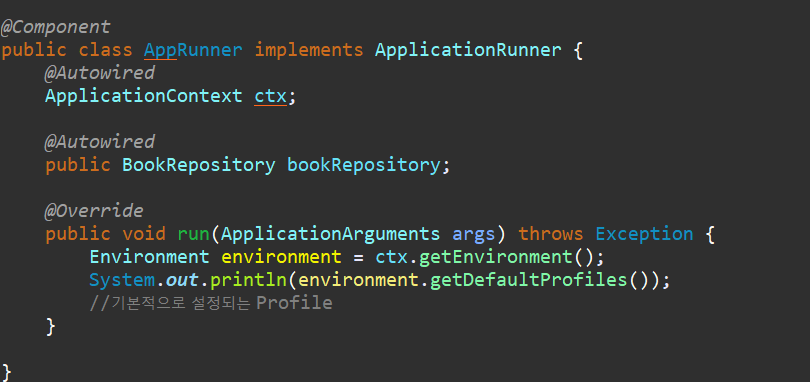Viewport: 810px width, 382px height.
Task: Click the Exception class name
Action: pos(644,234)
